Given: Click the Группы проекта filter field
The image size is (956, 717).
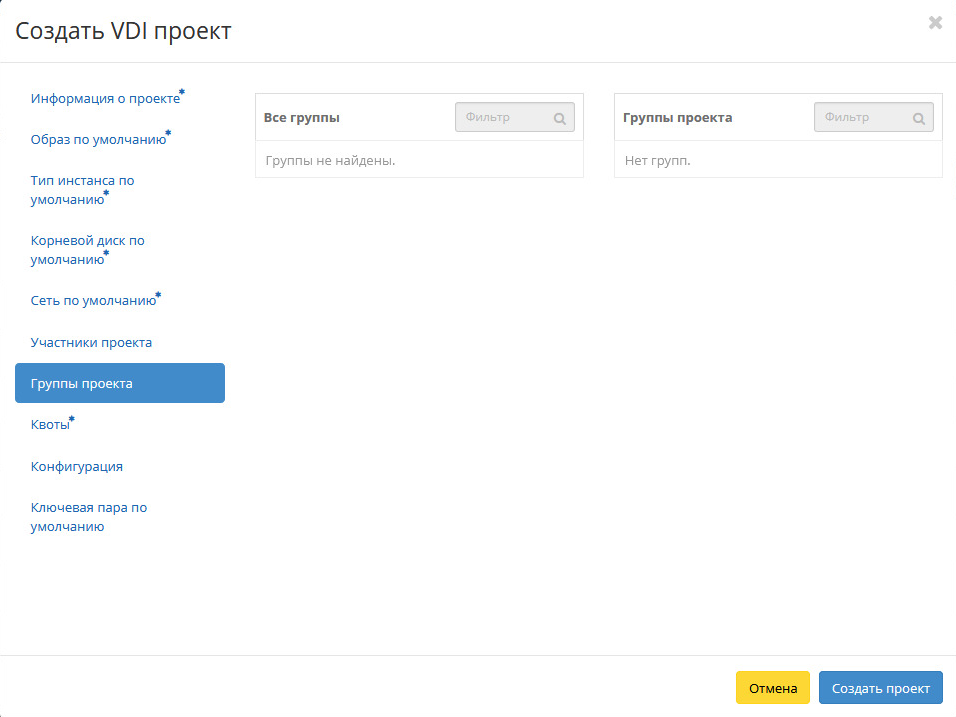Looking at the screenshot, I should pos(874,117).
